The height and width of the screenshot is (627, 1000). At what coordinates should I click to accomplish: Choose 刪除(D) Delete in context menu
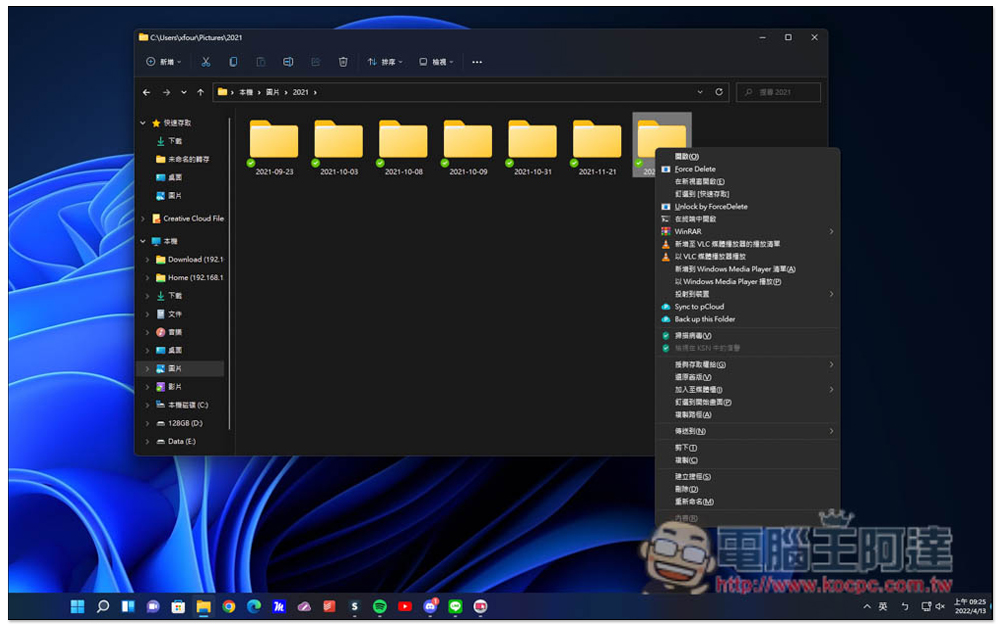point(747,489)
